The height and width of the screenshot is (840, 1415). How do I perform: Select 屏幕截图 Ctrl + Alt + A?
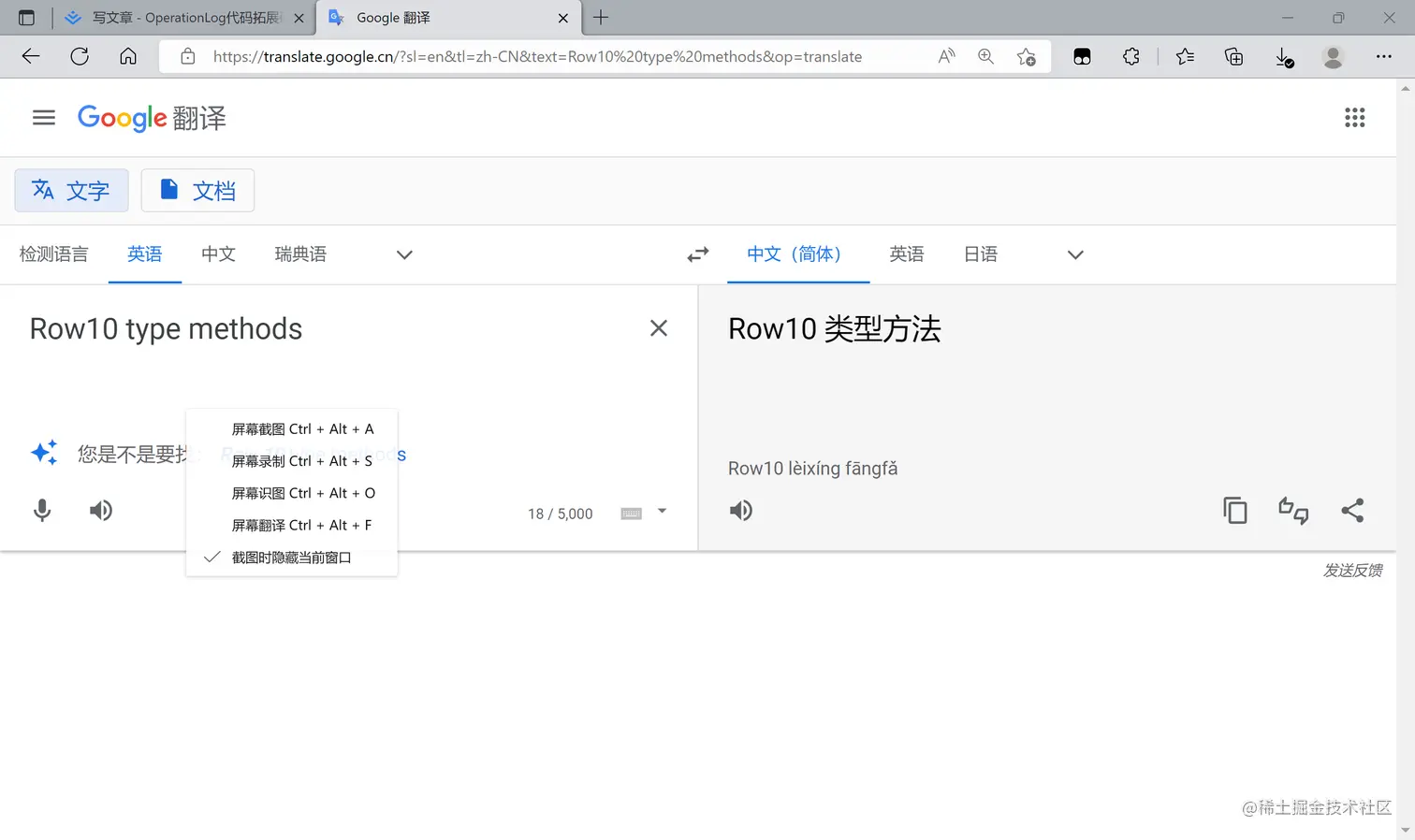click(x=292, y=429)
